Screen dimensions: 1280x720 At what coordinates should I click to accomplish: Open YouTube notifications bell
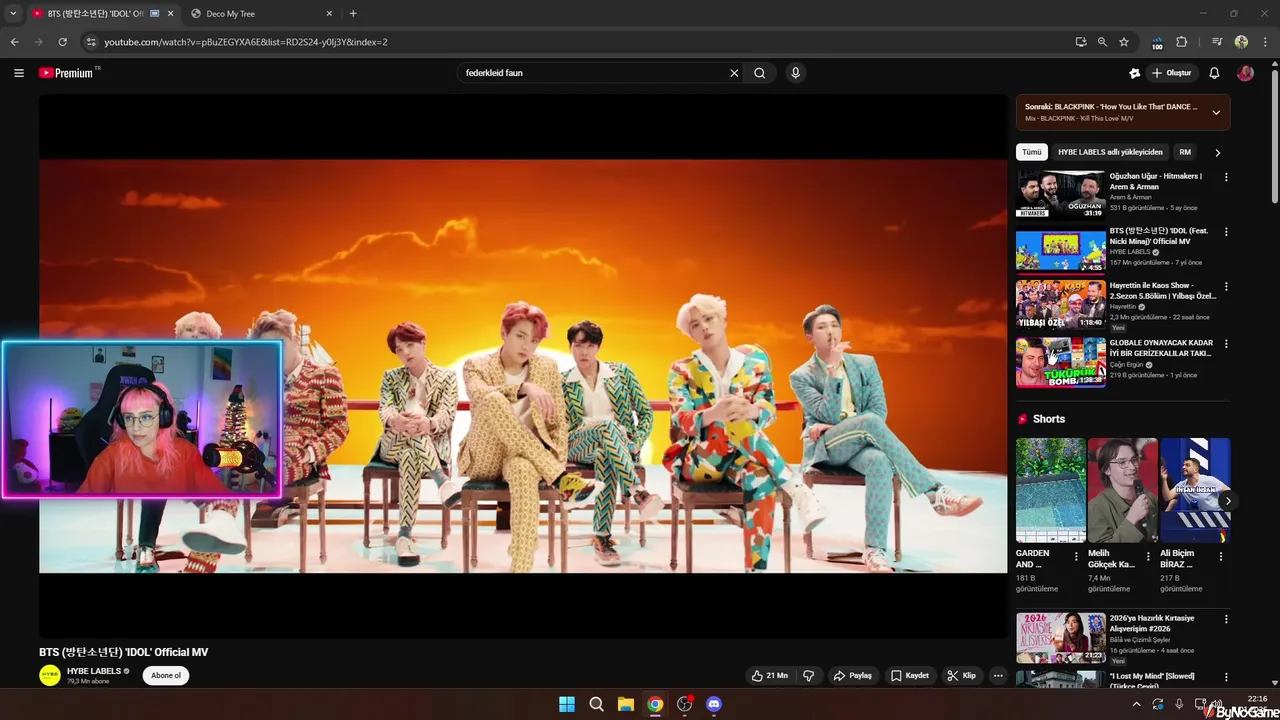pyautogui.click(x=1214, y=73)
